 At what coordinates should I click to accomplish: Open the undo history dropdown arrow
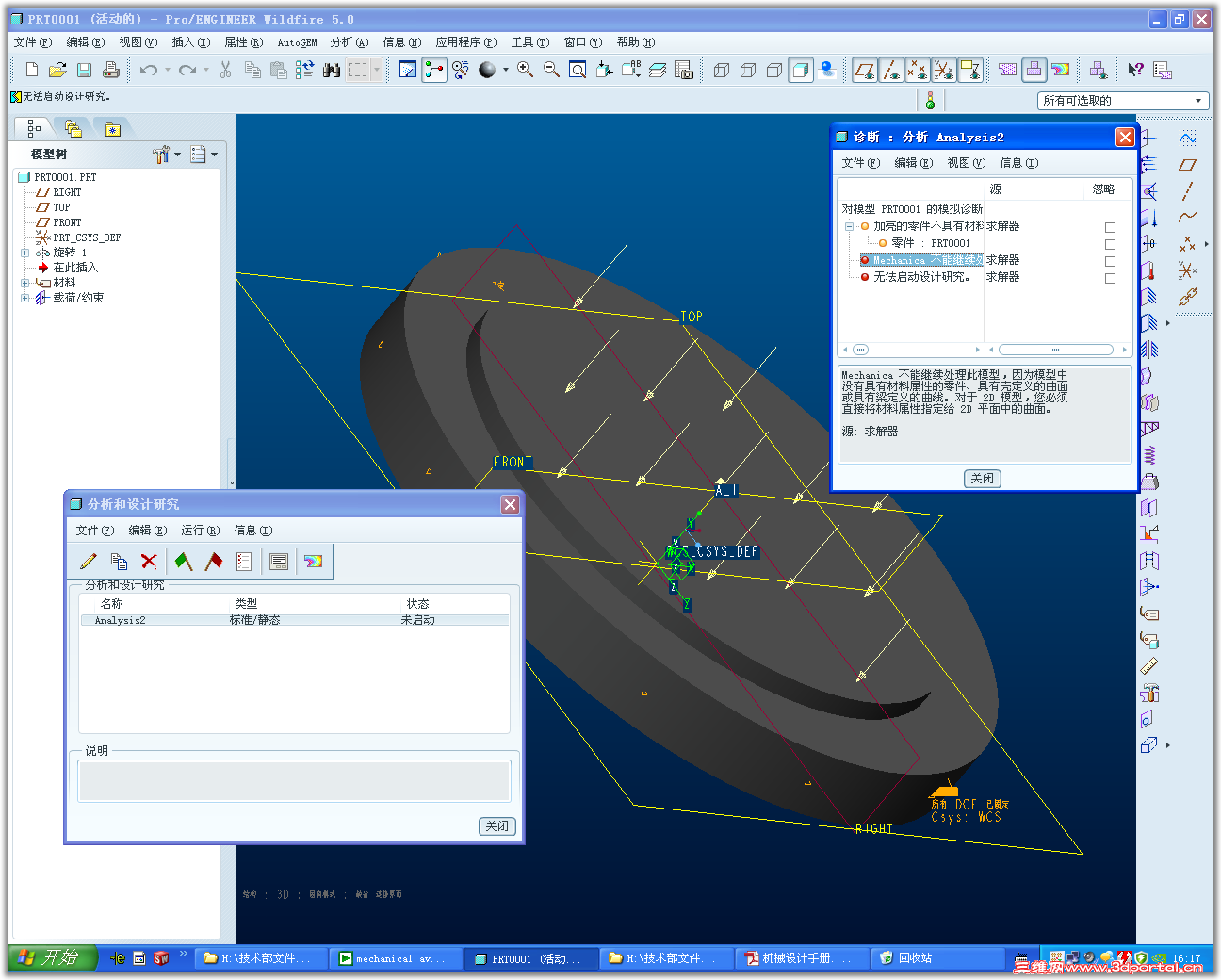point(168,70)
